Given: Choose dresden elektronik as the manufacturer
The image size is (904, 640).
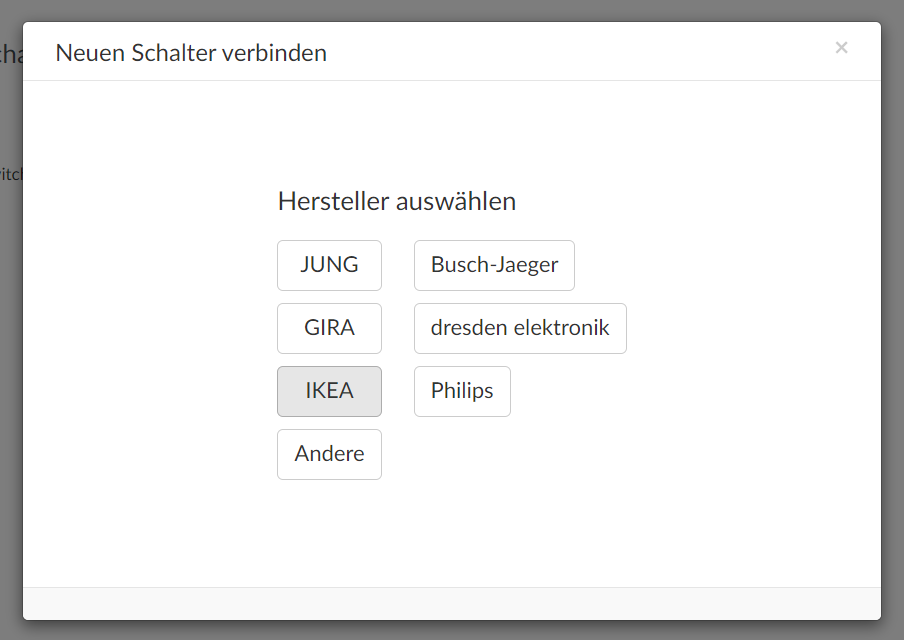Looking at the screenshot, I should pos(520,328).
